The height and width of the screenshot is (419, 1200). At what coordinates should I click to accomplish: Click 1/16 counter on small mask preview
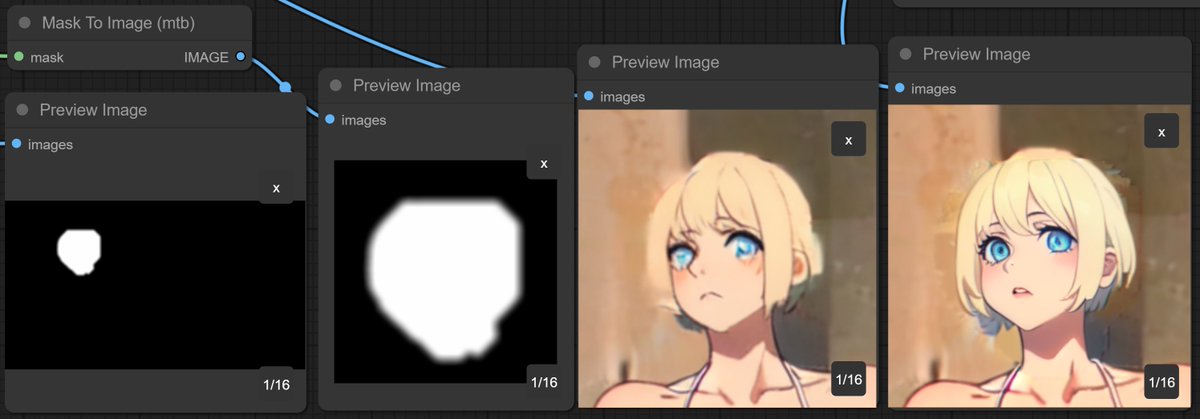pos(277,383)
